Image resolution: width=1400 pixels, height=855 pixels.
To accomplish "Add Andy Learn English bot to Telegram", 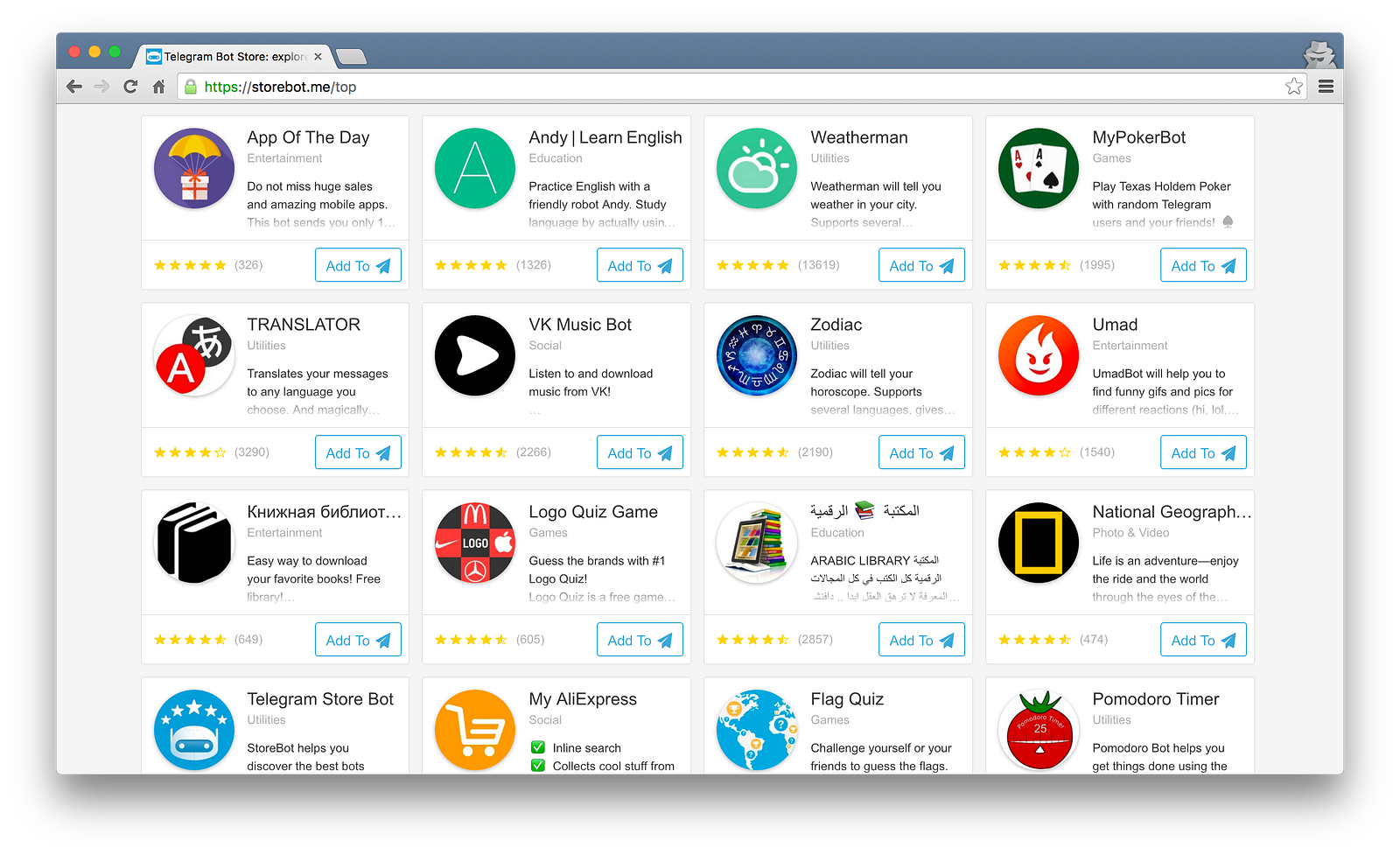I will coord(640,265).
